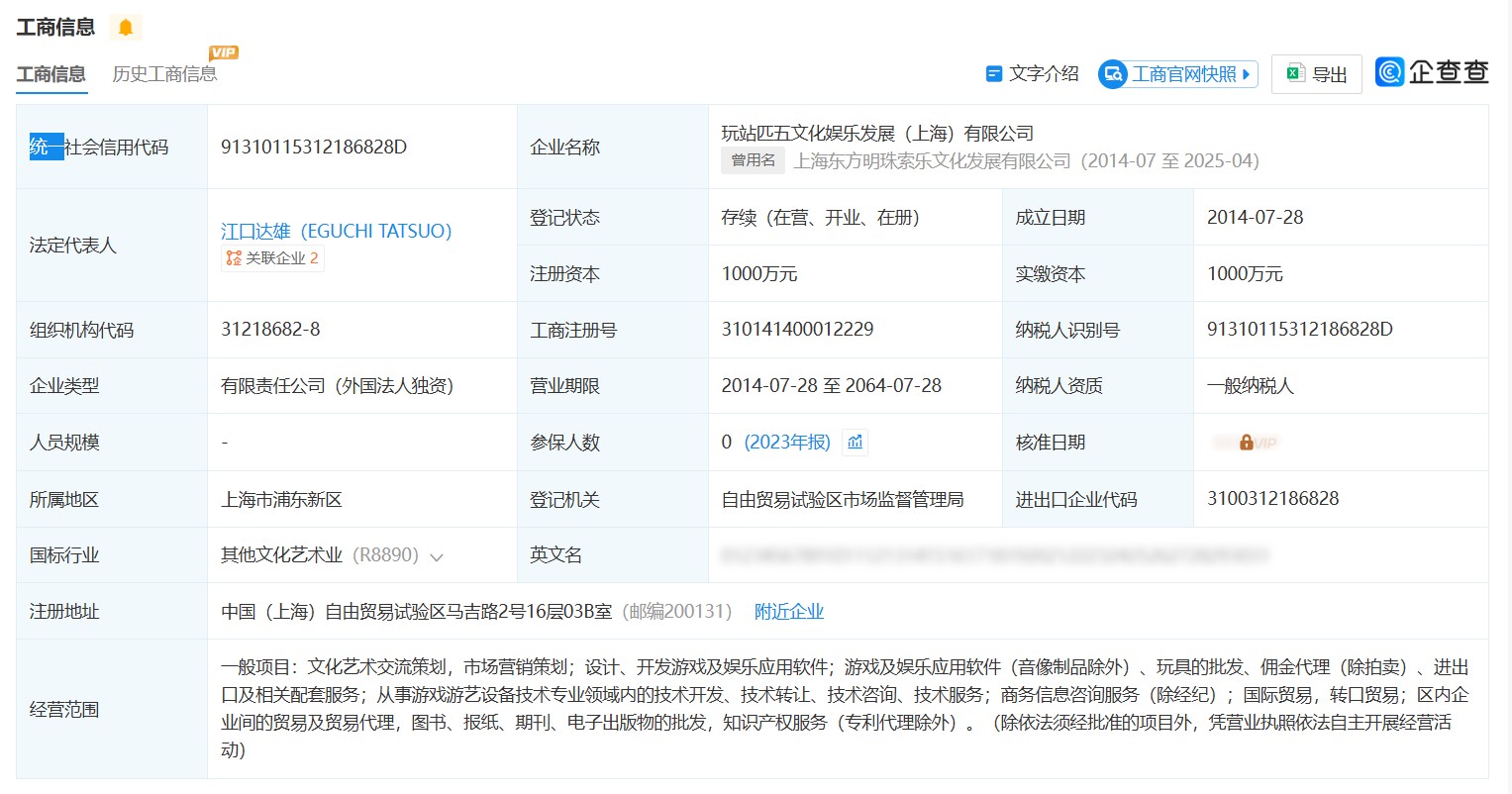Image resolution: width=1512 pixels, height=794 pixels.
Task: Click the VIP badge on history tab
Action: (x=224, y=52)
